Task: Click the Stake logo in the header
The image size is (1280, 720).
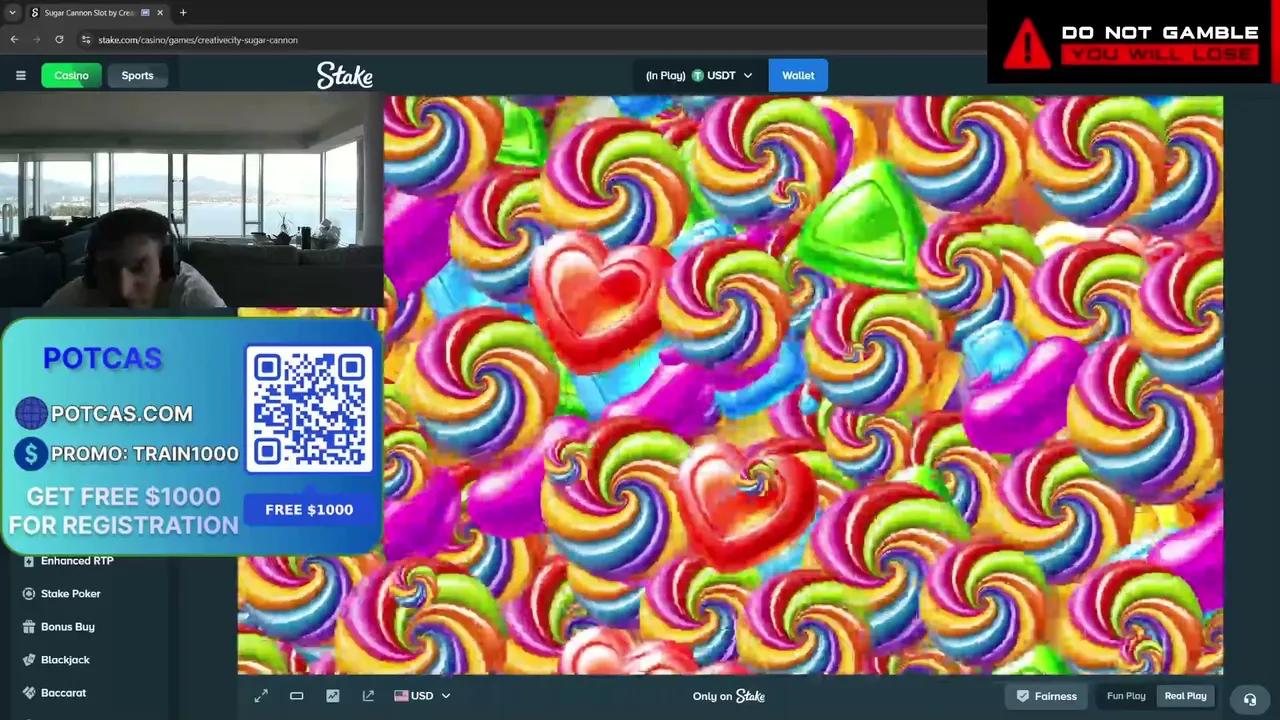Action: (x=345, y=75)
